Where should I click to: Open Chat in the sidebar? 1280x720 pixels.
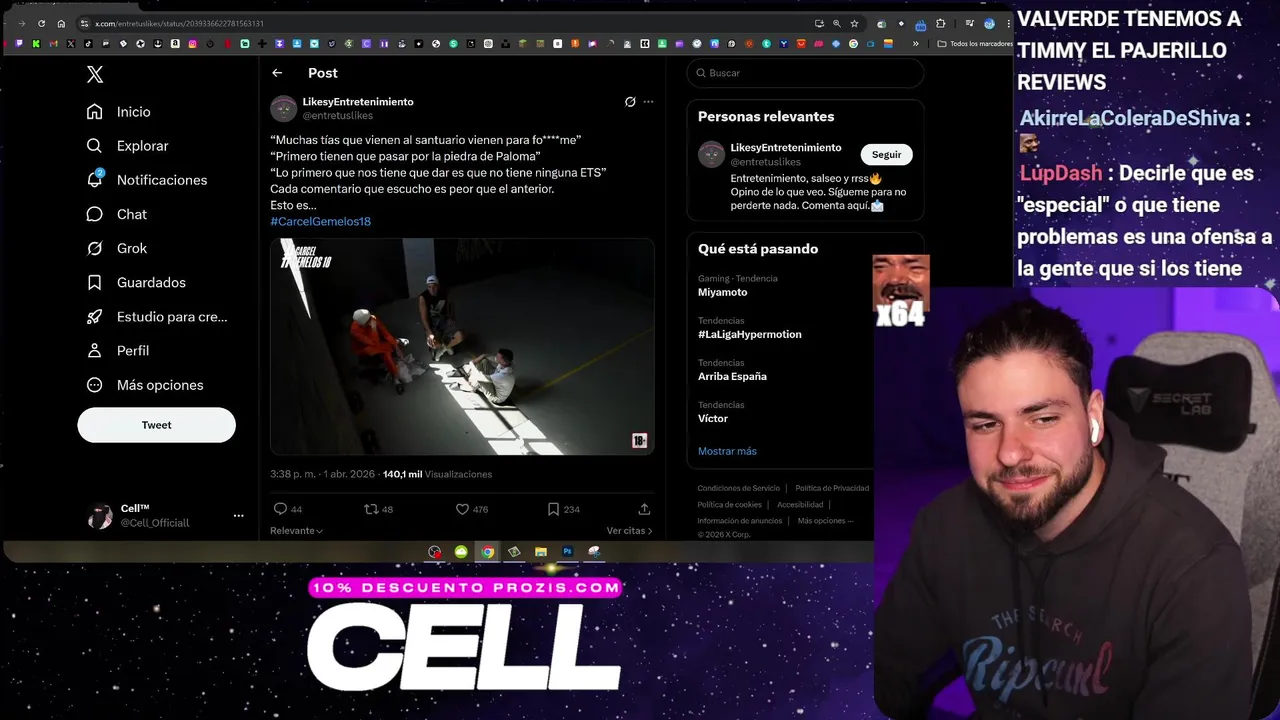[116, 214]
